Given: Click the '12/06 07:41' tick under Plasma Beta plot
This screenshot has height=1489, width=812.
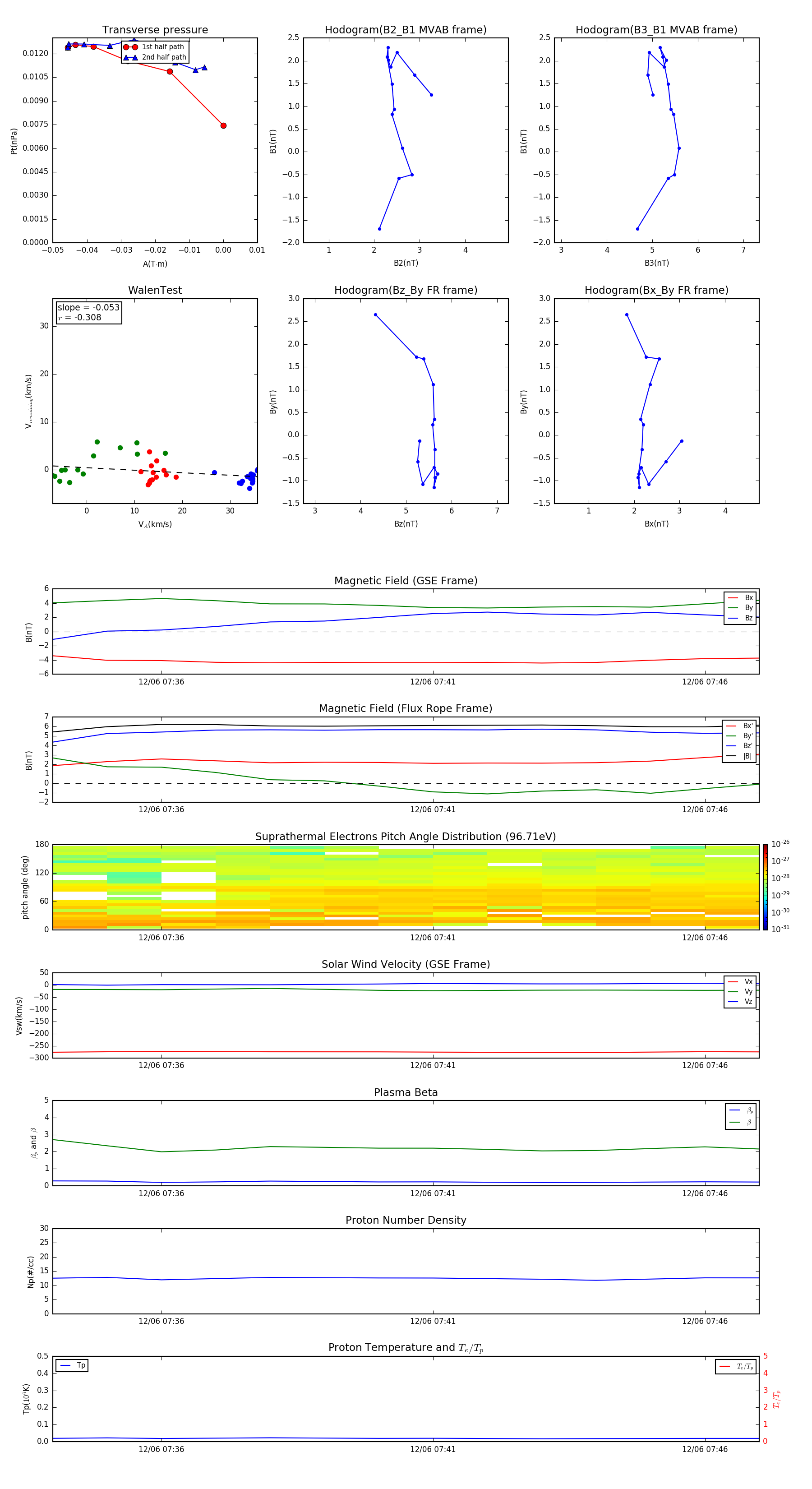Looking at the screenshot, I should point(433,1193).
